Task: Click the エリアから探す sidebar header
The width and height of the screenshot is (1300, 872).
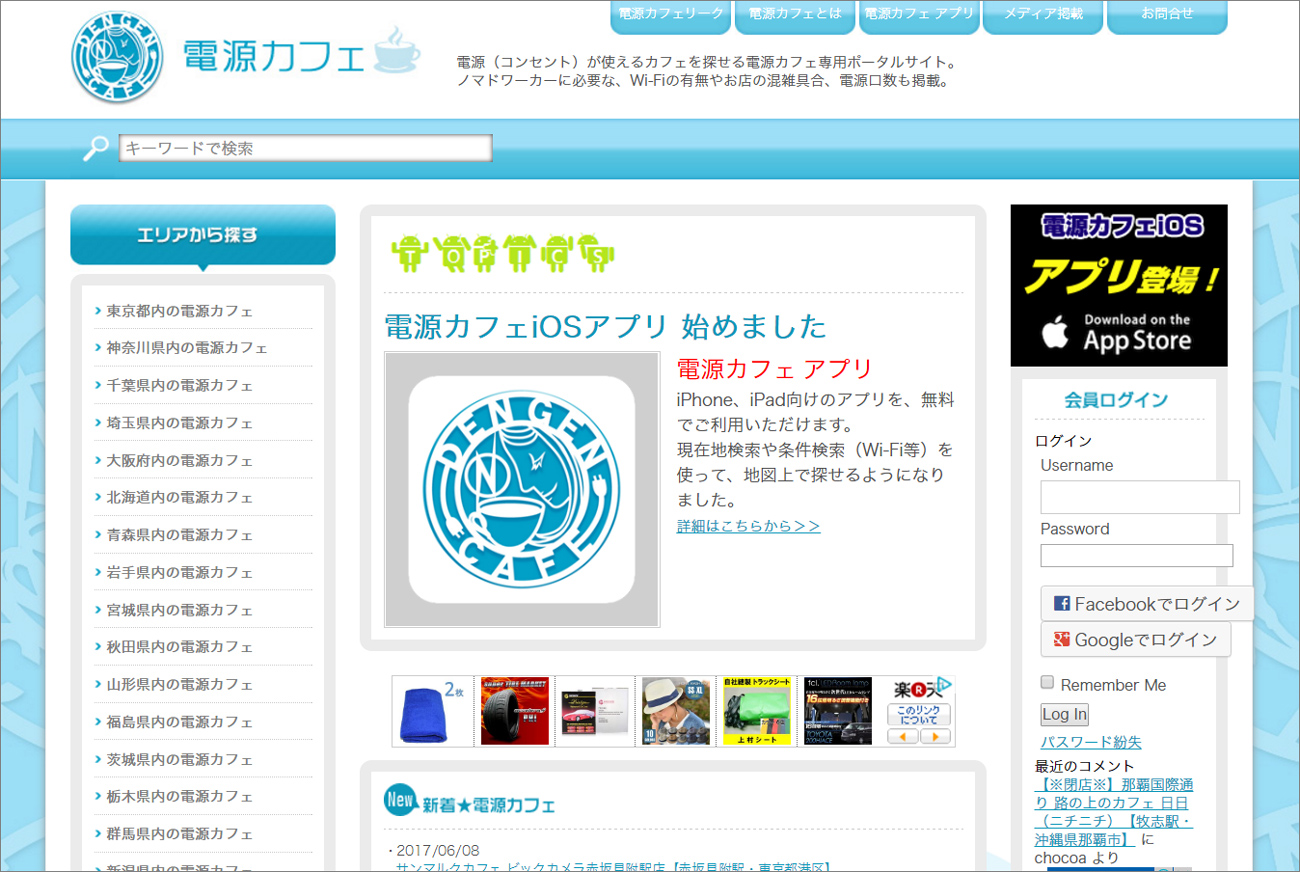Action: coord(203,236)
